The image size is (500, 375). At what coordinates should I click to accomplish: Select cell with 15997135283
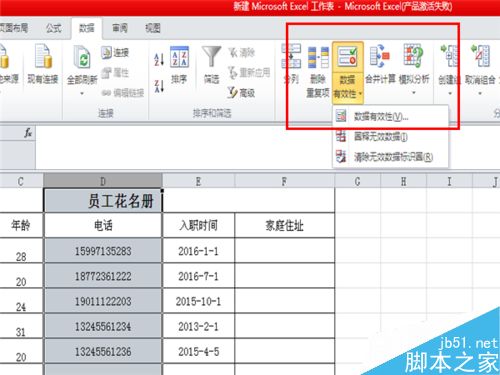pyautogui.click(x=103, y=251)
